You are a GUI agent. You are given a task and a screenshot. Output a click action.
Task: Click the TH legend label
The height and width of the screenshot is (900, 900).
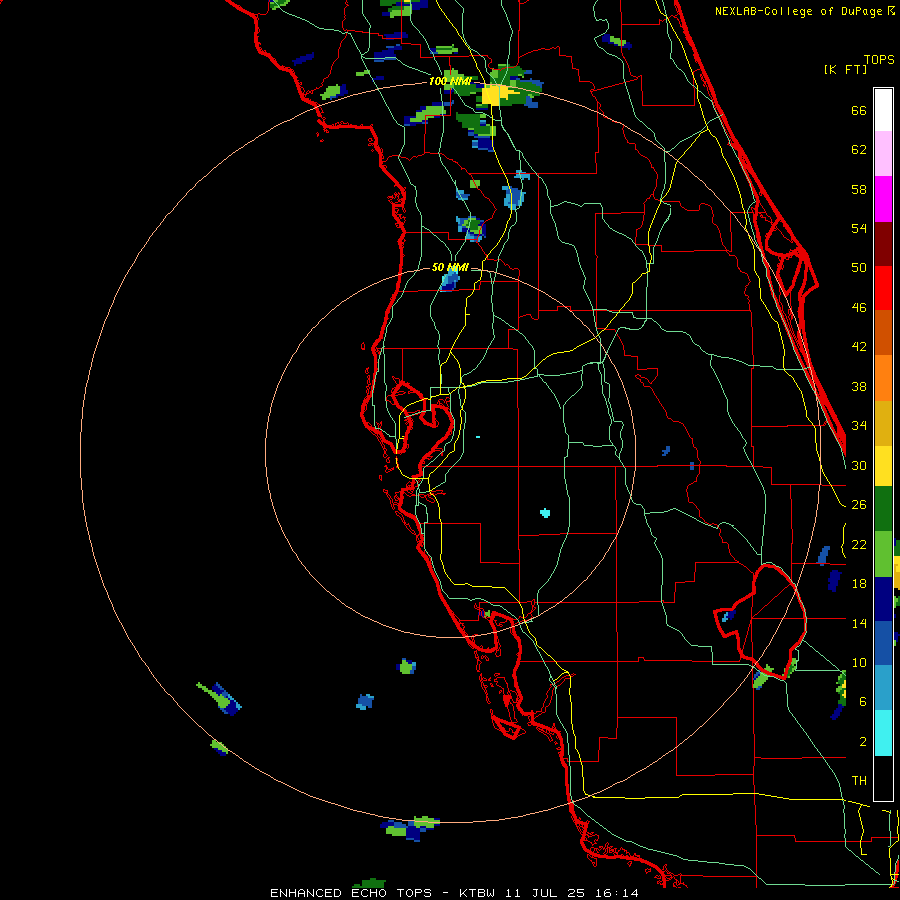click(859, 781)
